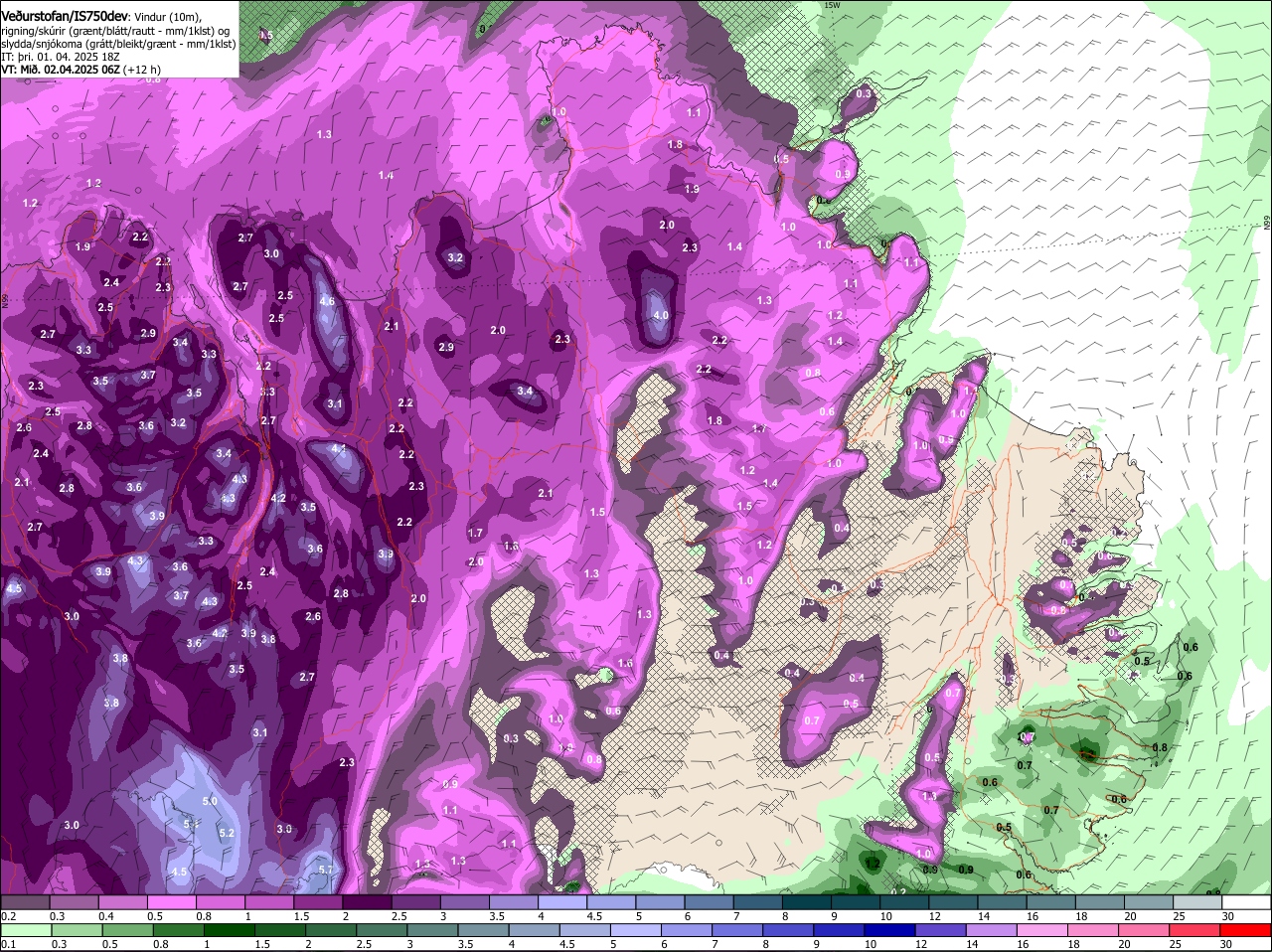1272x952 pixels.
Task: Pick the magenta snow swatch between 1.5 and 2
Action: point(317,902)
